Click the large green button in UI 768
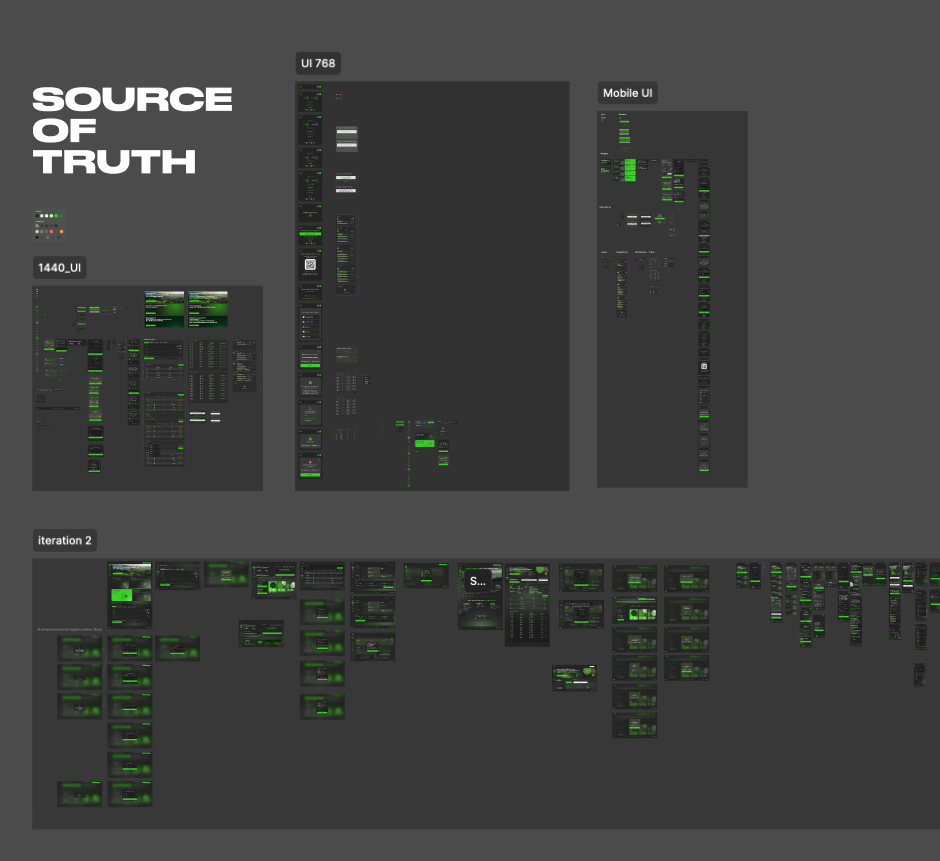This screenshot has height=861, width=940. pyautogui.click(x=424, y=443)
